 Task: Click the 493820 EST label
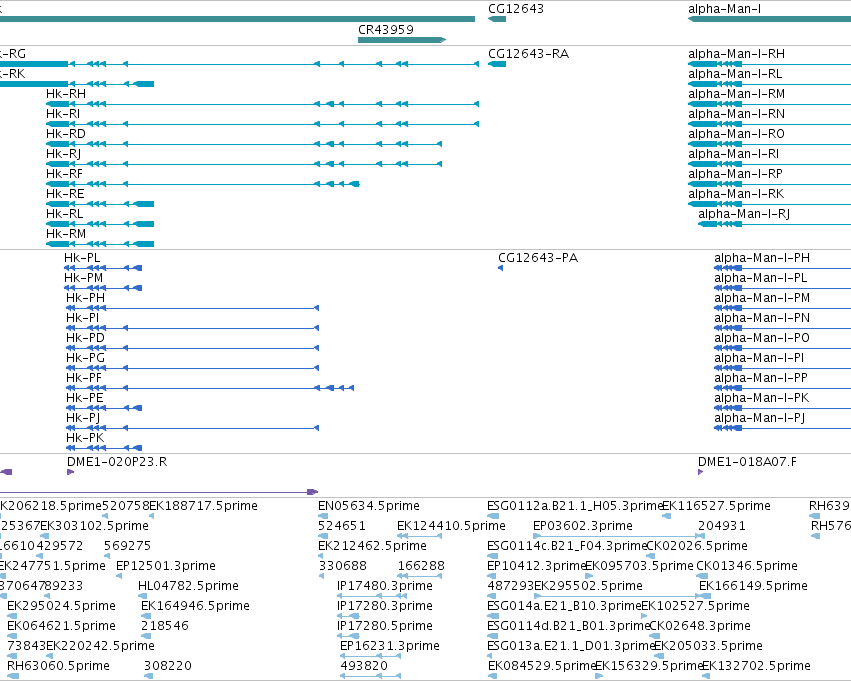[364, 666]
